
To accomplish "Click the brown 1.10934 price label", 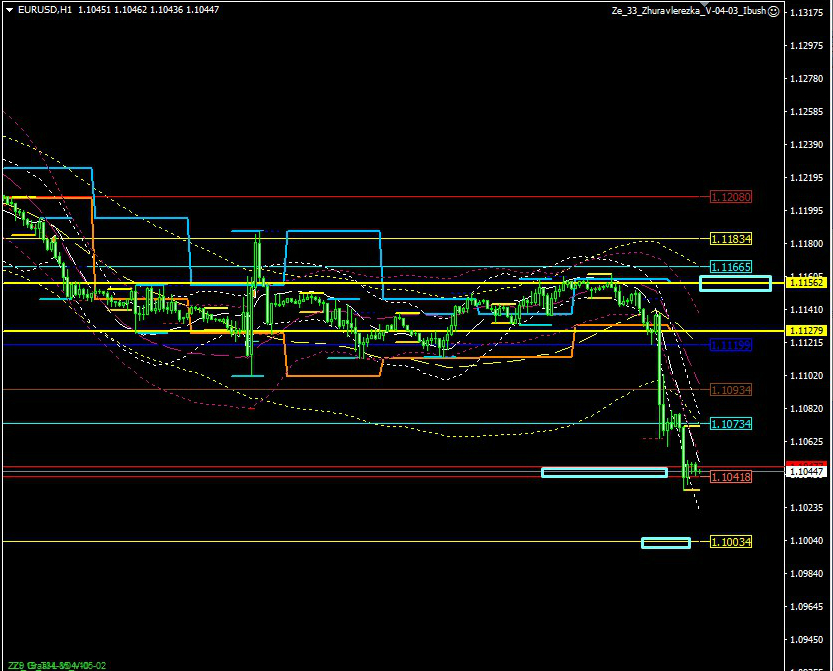I will [730, 389].
